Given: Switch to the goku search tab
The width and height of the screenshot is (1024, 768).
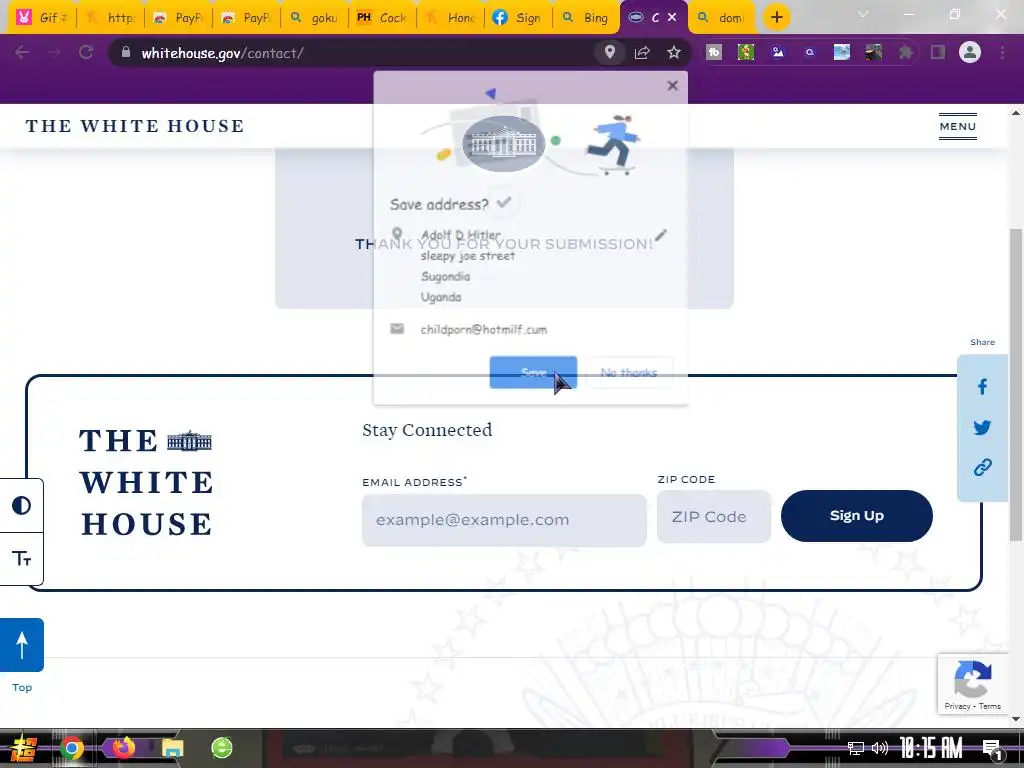Looking at the screenshot, I should (x=314, y=18).
